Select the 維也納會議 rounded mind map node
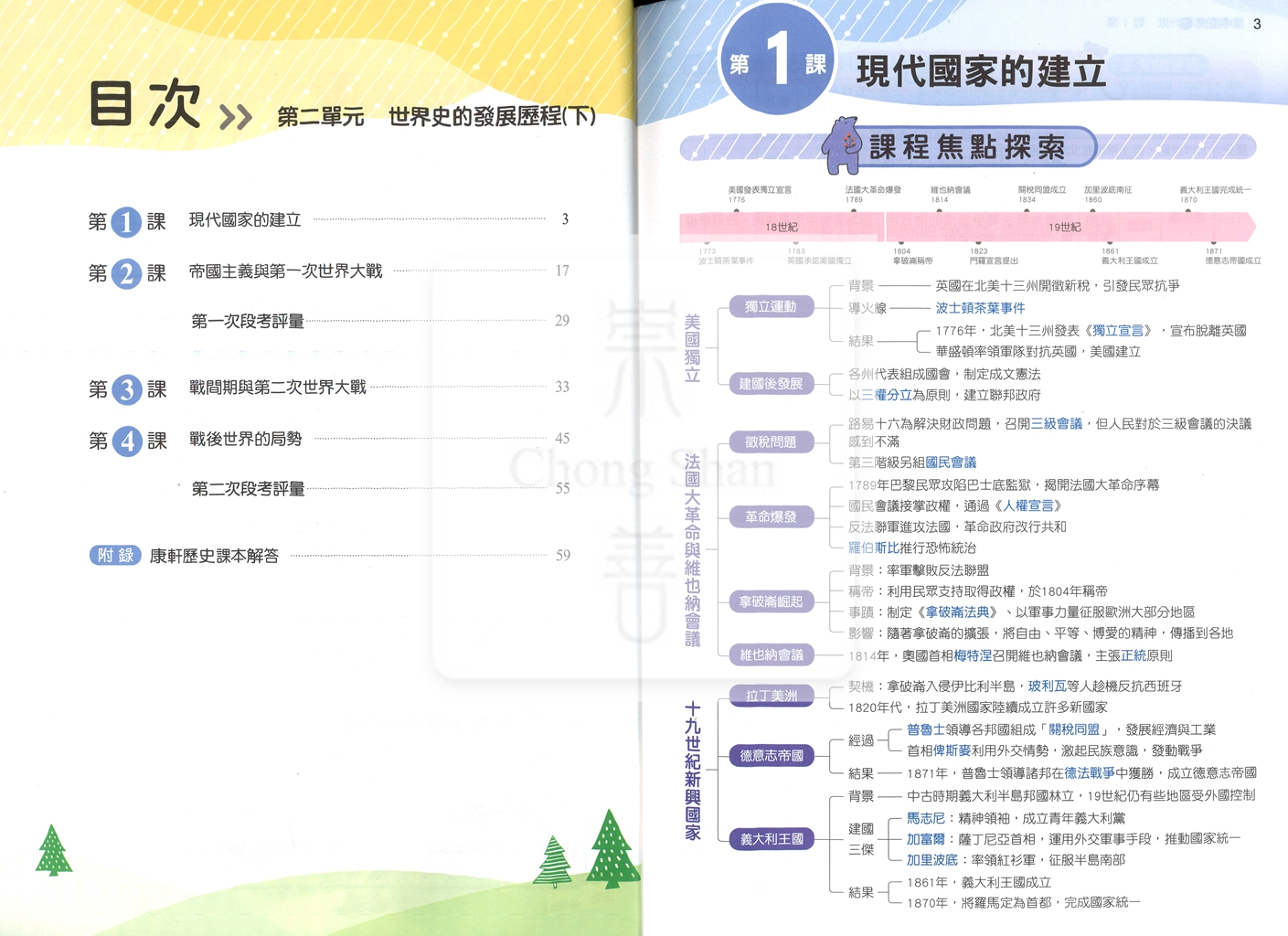Image resolution: width=1288 pixels, height=936 pixels. coord(771,655)
